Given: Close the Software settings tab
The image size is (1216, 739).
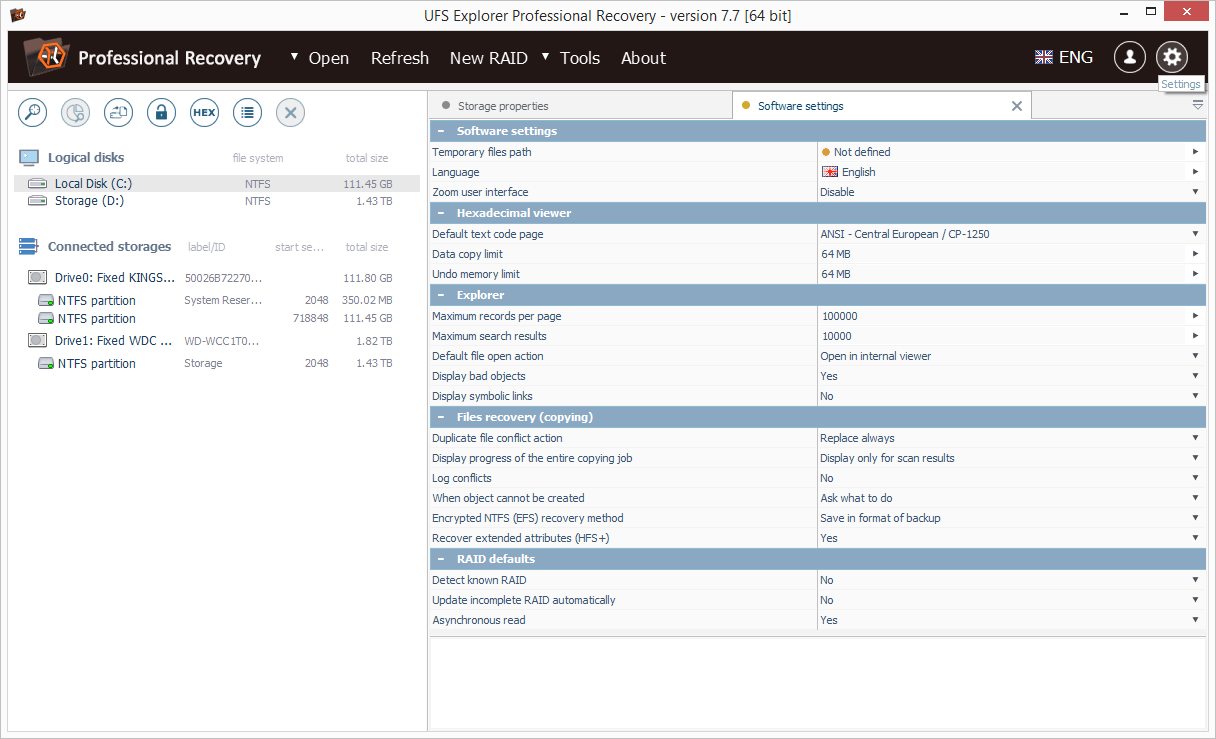Looking at the screenshot, I should (1017, 106).
